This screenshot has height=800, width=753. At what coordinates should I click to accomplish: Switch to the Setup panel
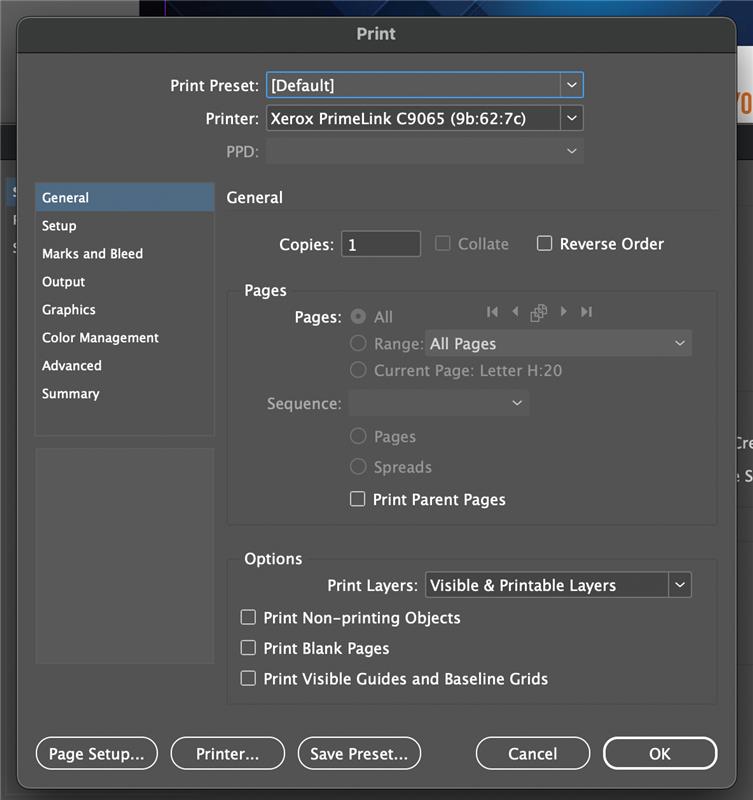[58, 225]
